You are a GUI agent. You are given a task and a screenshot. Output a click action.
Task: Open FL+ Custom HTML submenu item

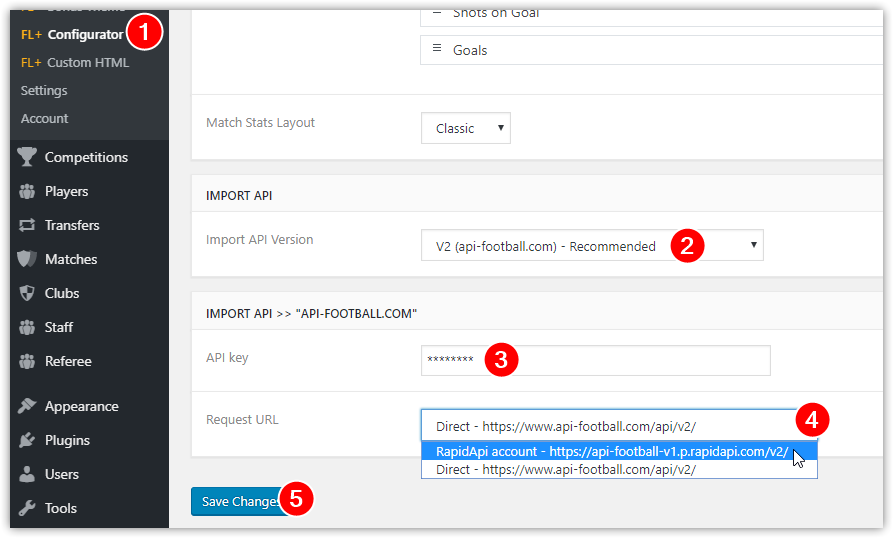(75, 63)
